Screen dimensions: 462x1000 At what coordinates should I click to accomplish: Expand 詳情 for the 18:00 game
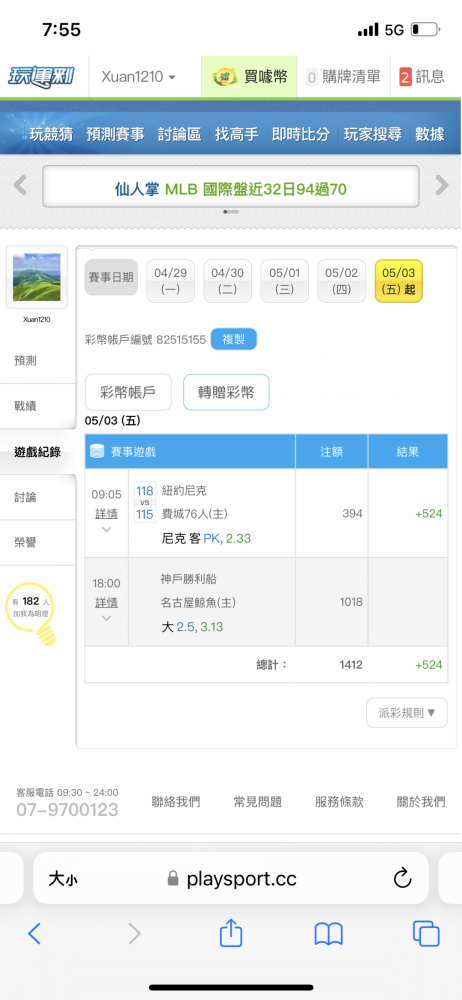(x=107, y=608)
